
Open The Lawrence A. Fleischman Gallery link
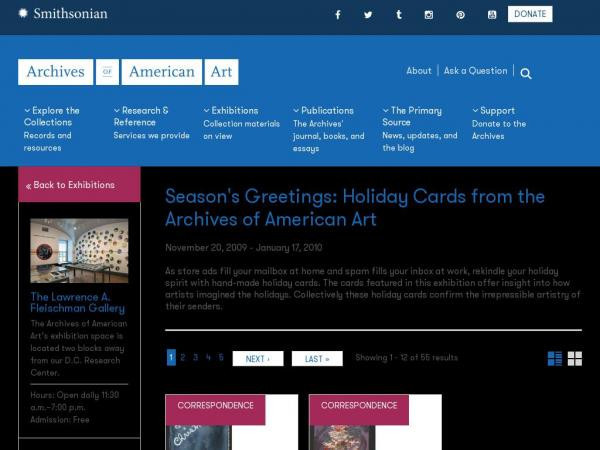[78, 302]
